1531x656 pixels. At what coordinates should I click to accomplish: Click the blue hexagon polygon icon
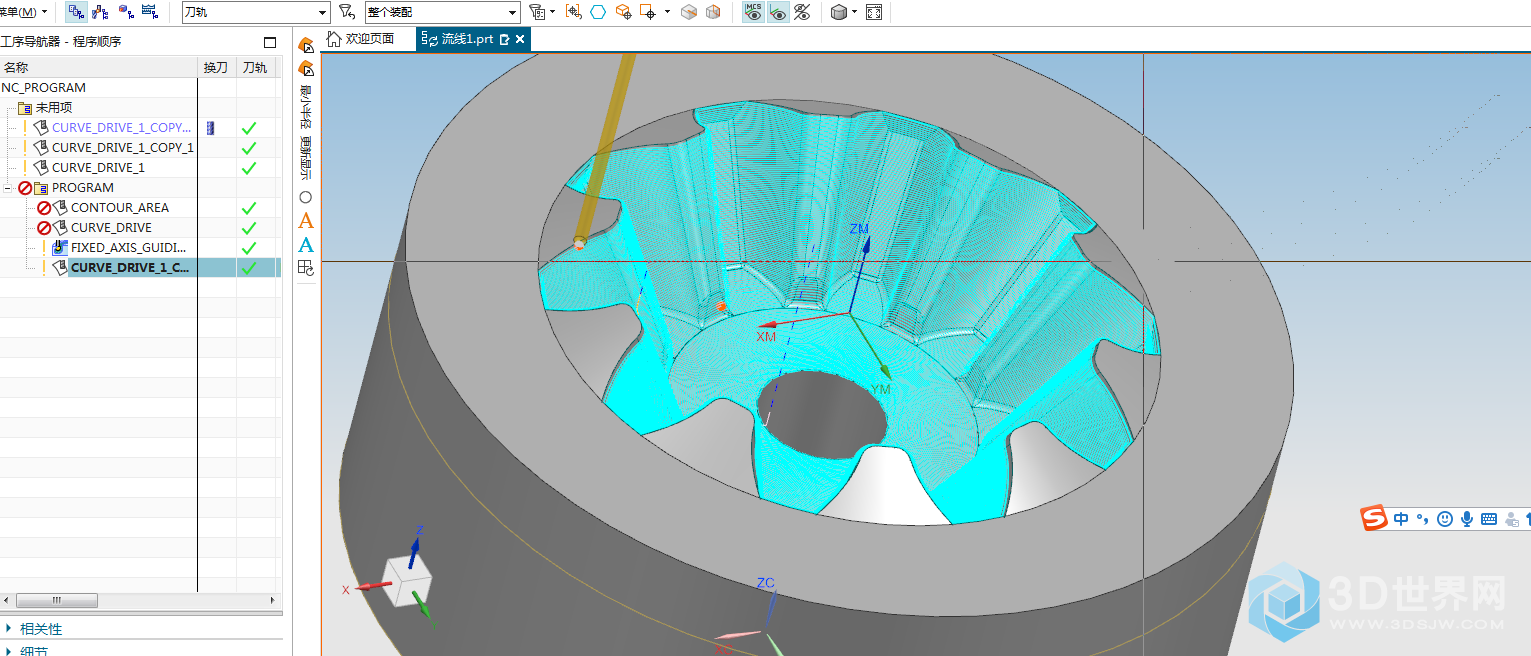(x=598, y=12)
